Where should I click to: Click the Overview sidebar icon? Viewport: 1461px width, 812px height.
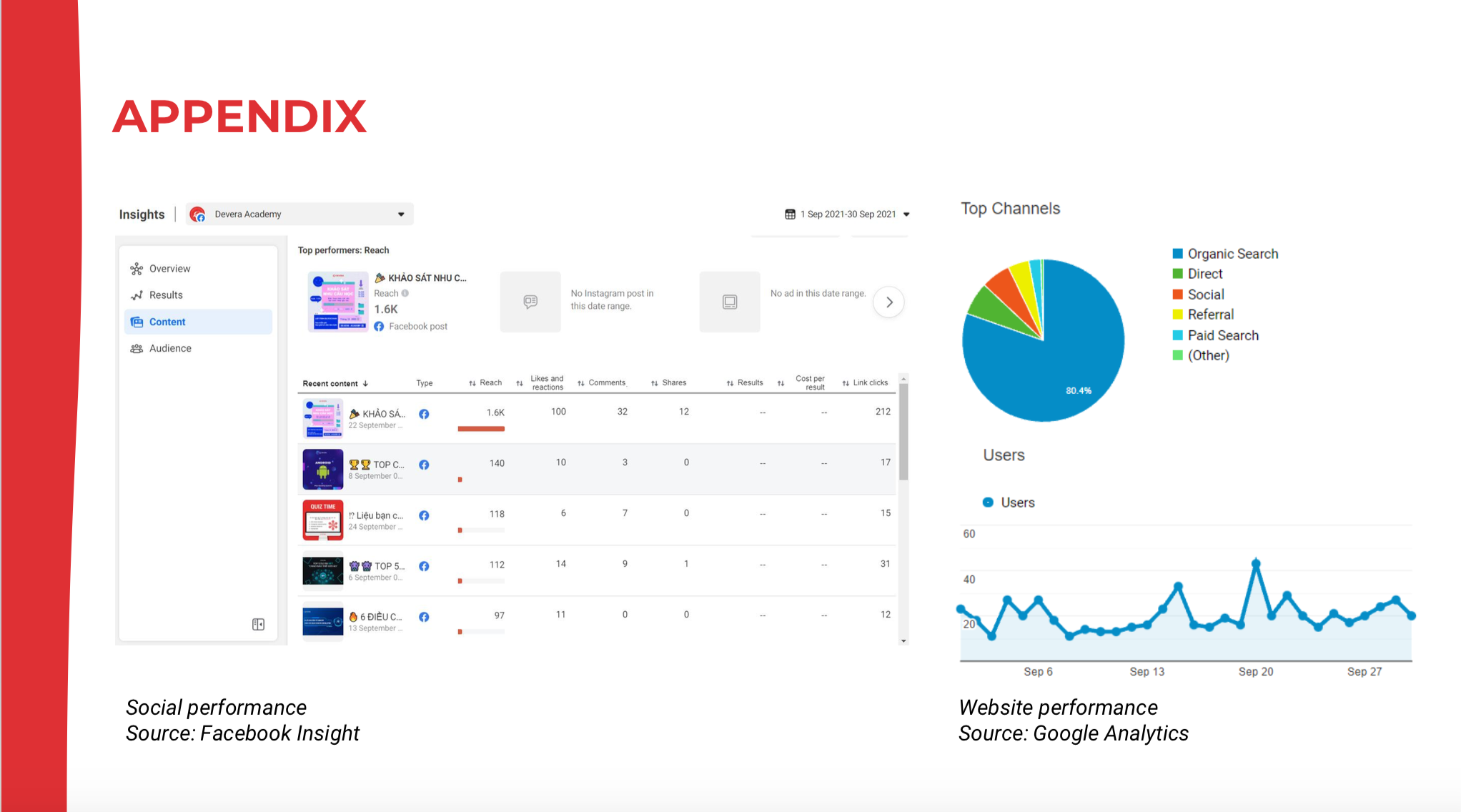click(136, 269)
